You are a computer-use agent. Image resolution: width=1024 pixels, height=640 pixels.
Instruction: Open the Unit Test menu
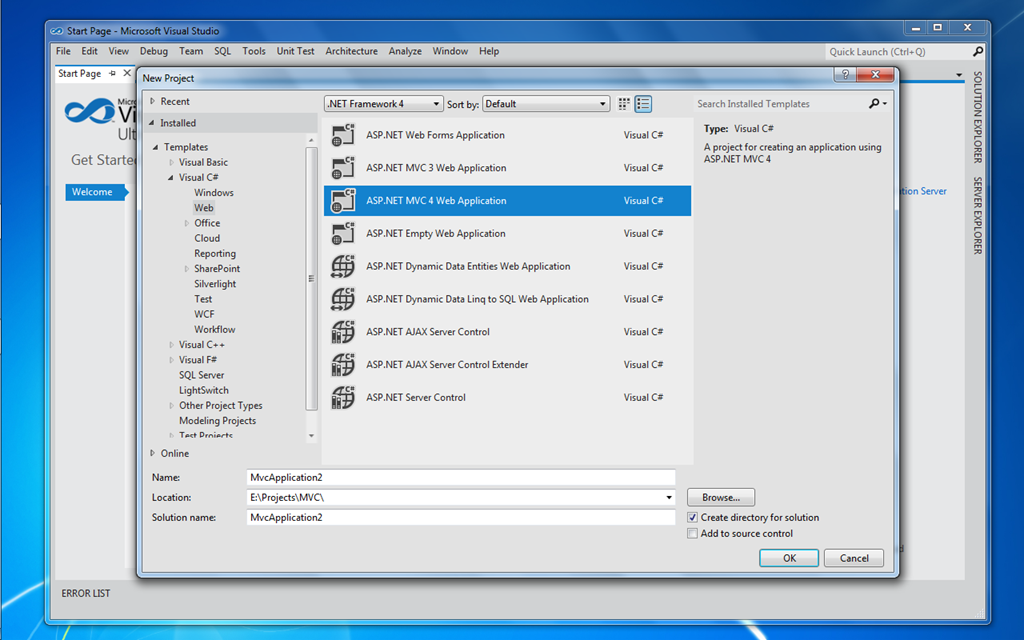pos(295,51)
